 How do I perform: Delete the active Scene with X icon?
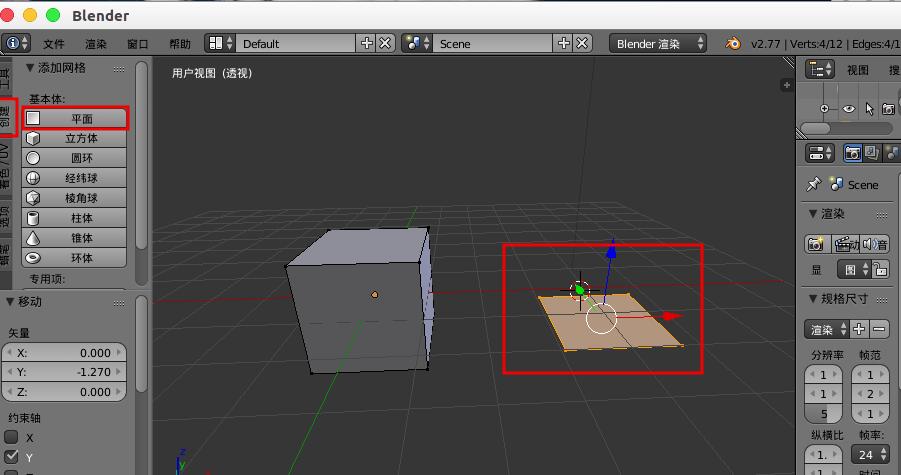(582, 43)
